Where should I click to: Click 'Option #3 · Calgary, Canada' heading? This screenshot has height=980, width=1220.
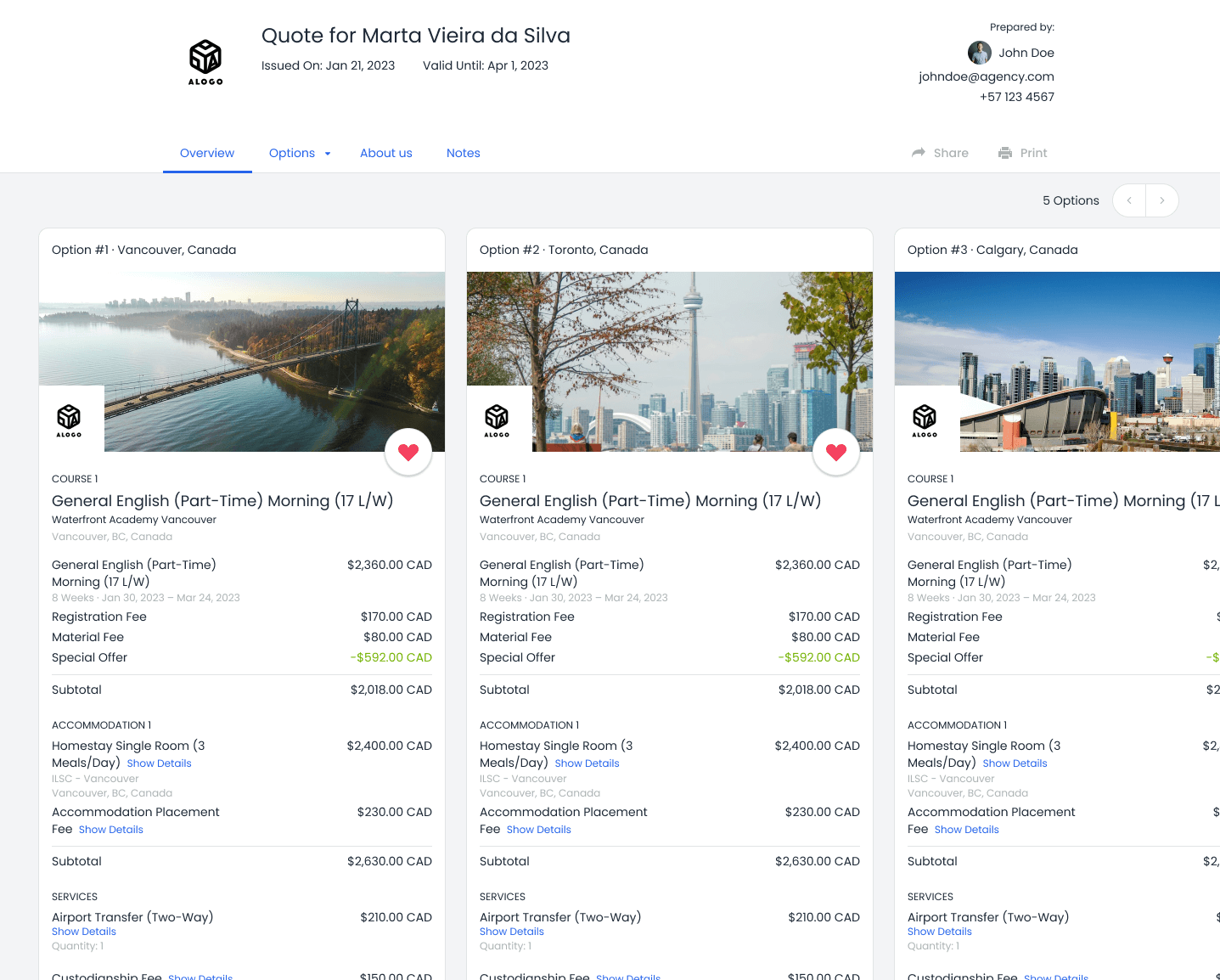click(992, 250)
